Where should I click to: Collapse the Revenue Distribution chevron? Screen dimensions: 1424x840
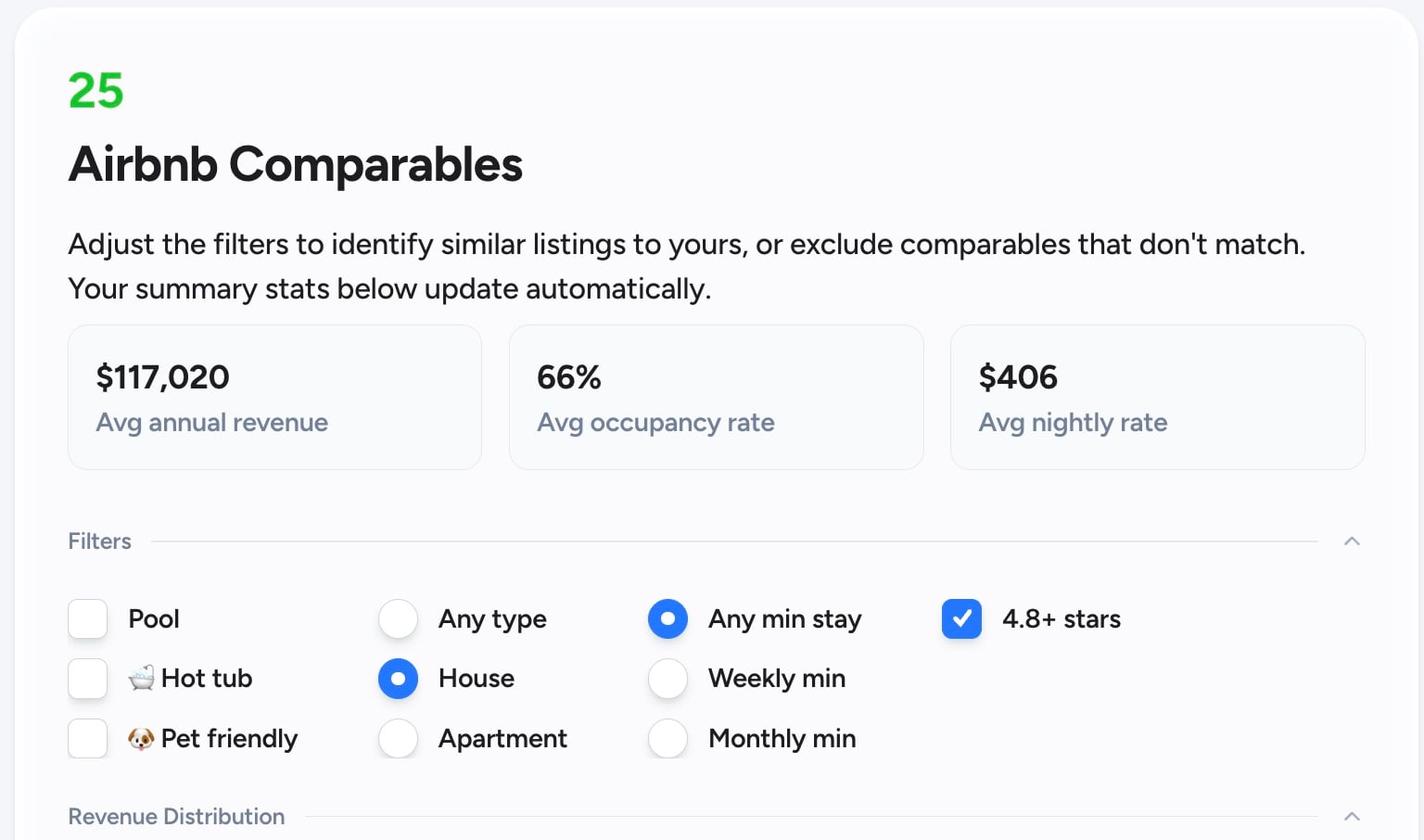coord(1352,817)
